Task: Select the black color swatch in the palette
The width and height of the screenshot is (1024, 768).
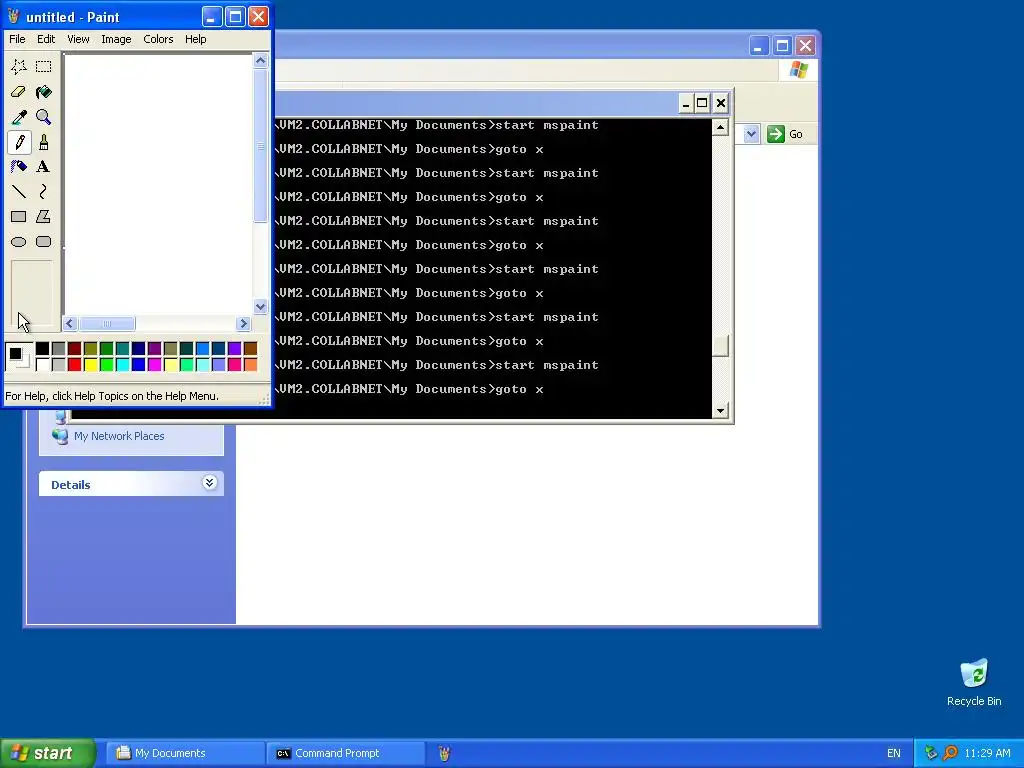Action: tap(42, 349)
